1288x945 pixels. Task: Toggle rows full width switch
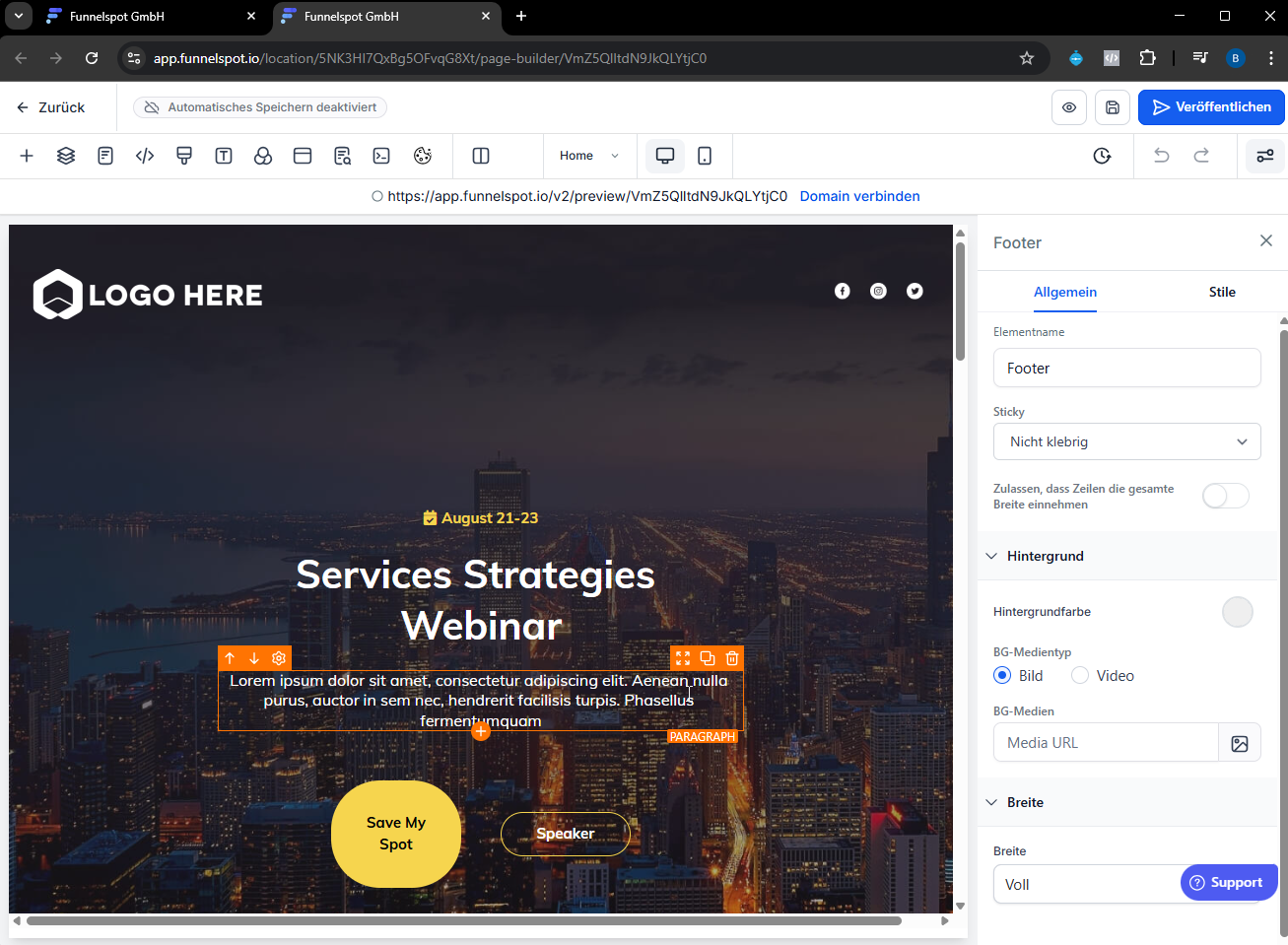click(1226, 496)
